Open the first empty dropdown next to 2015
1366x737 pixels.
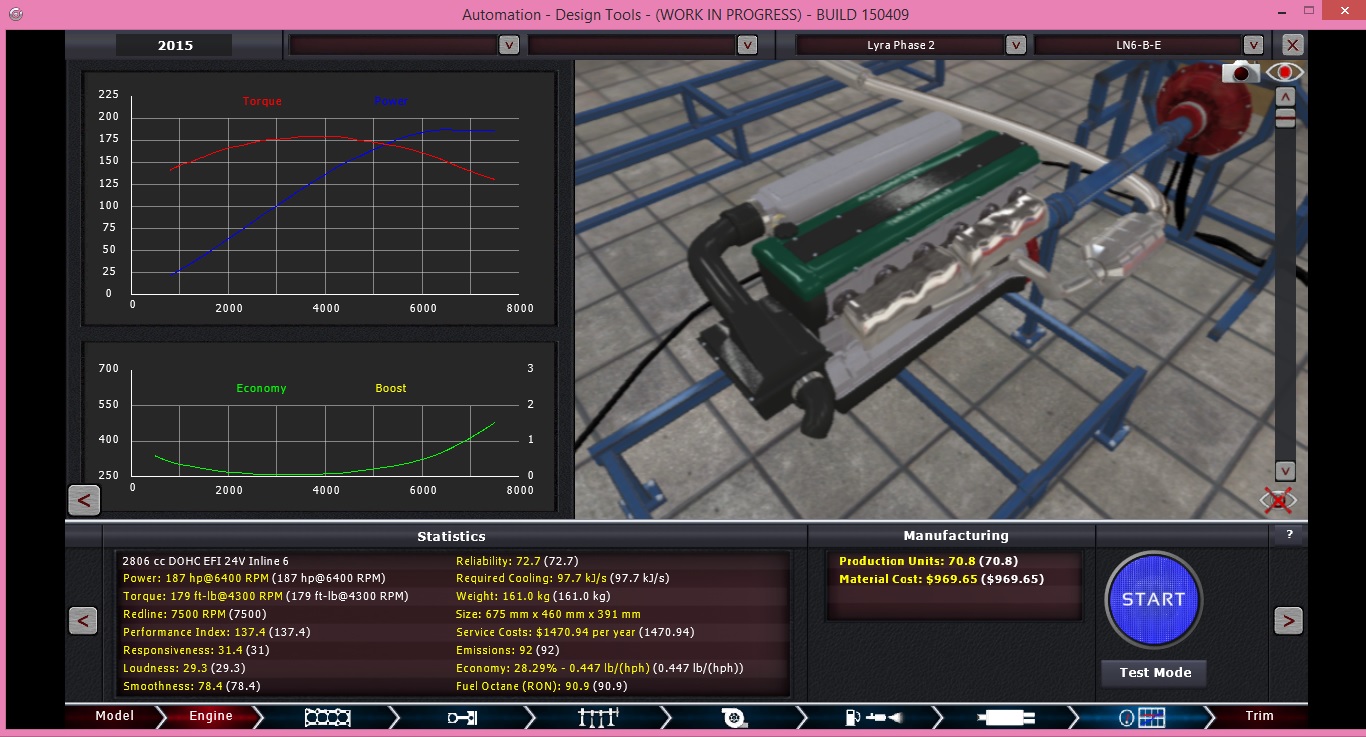pos(508,45)
